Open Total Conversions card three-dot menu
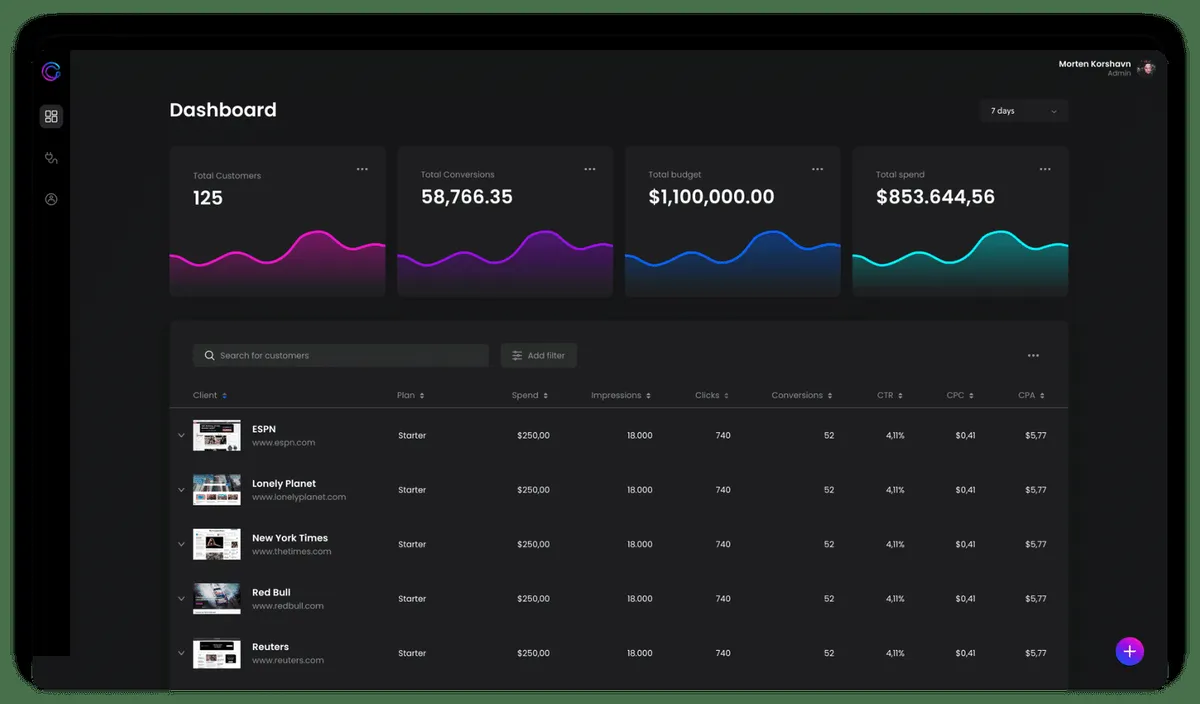 [x=590, y=170]
